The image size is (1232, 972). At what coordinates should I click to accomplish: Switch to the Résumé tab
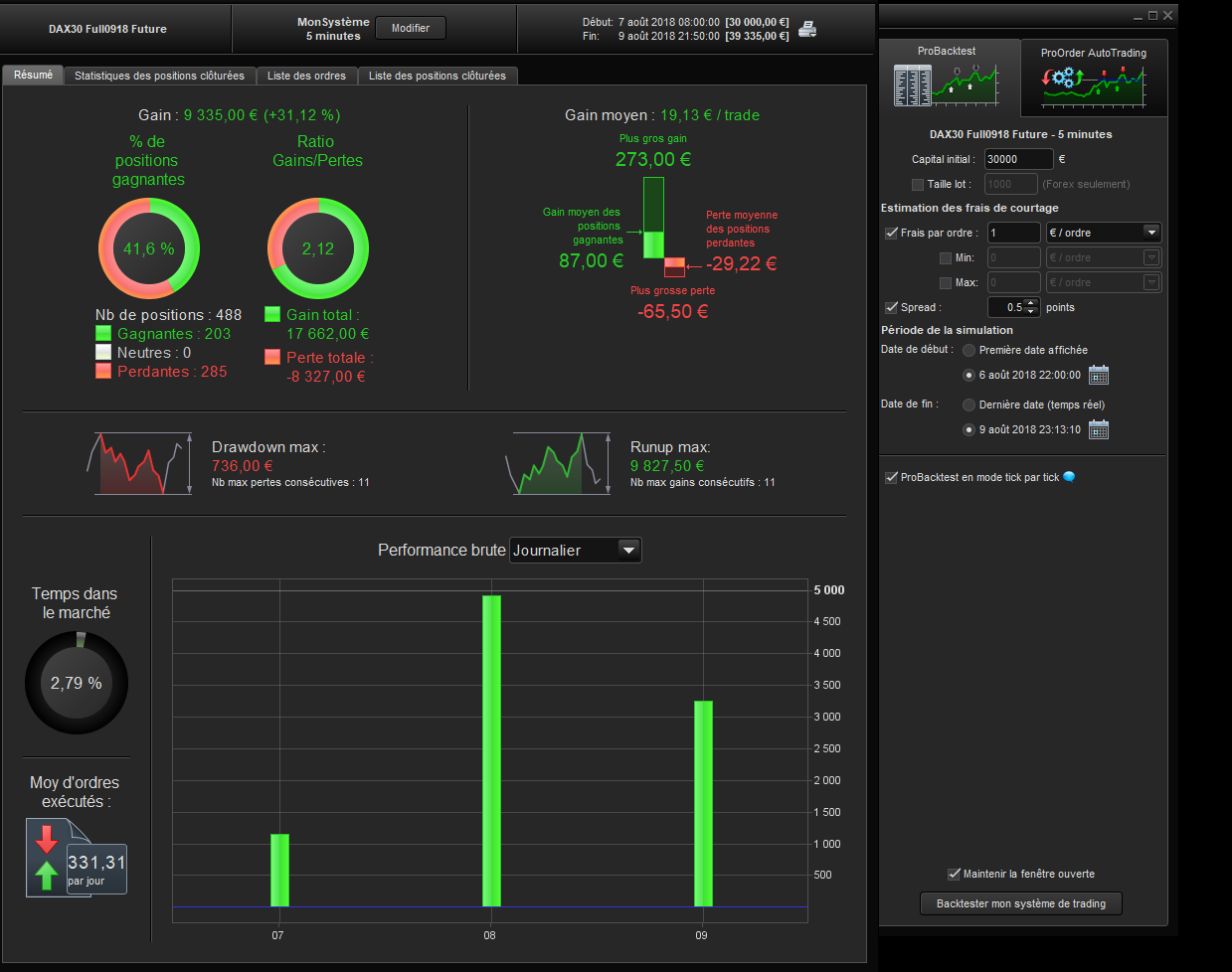33,76
